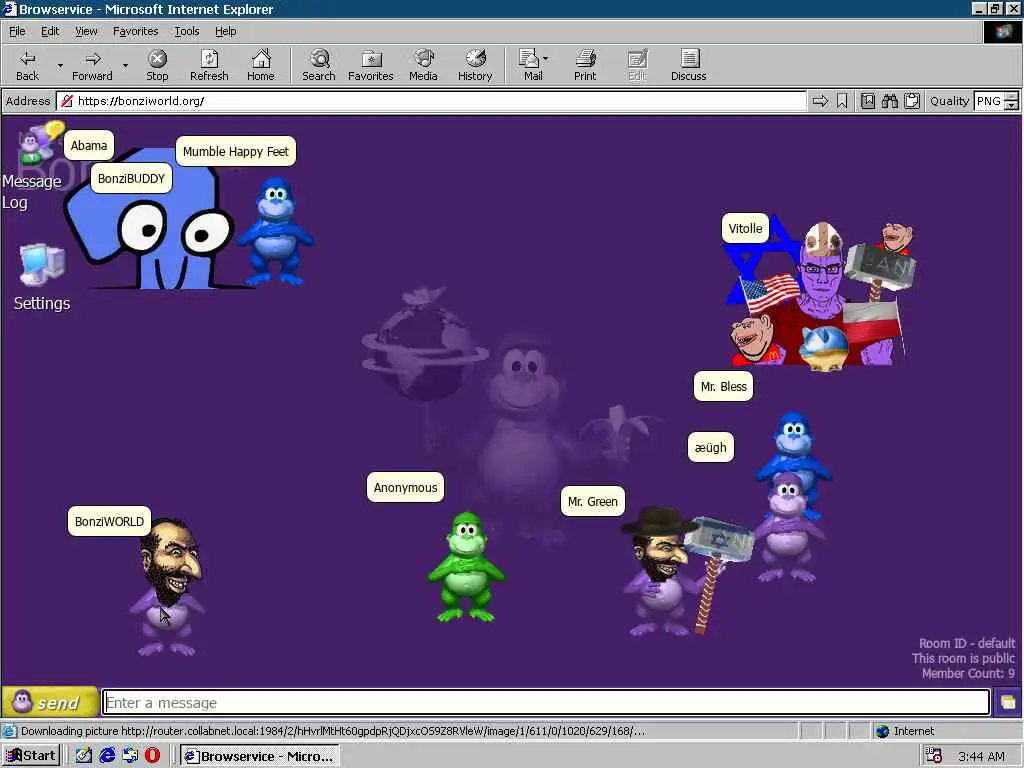Image resolution: width=1024 pixels, height=768 pixels.
Task: Open BonziWORLD Settings icon
Action: coord(42,277)
